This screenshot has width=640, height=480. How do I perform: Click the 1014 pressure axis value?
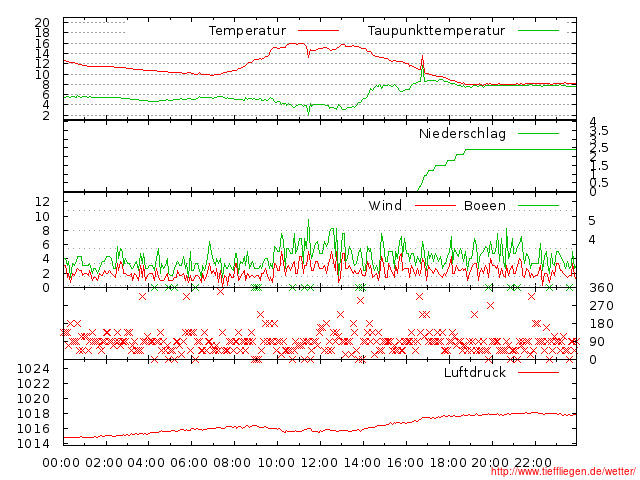33,444
